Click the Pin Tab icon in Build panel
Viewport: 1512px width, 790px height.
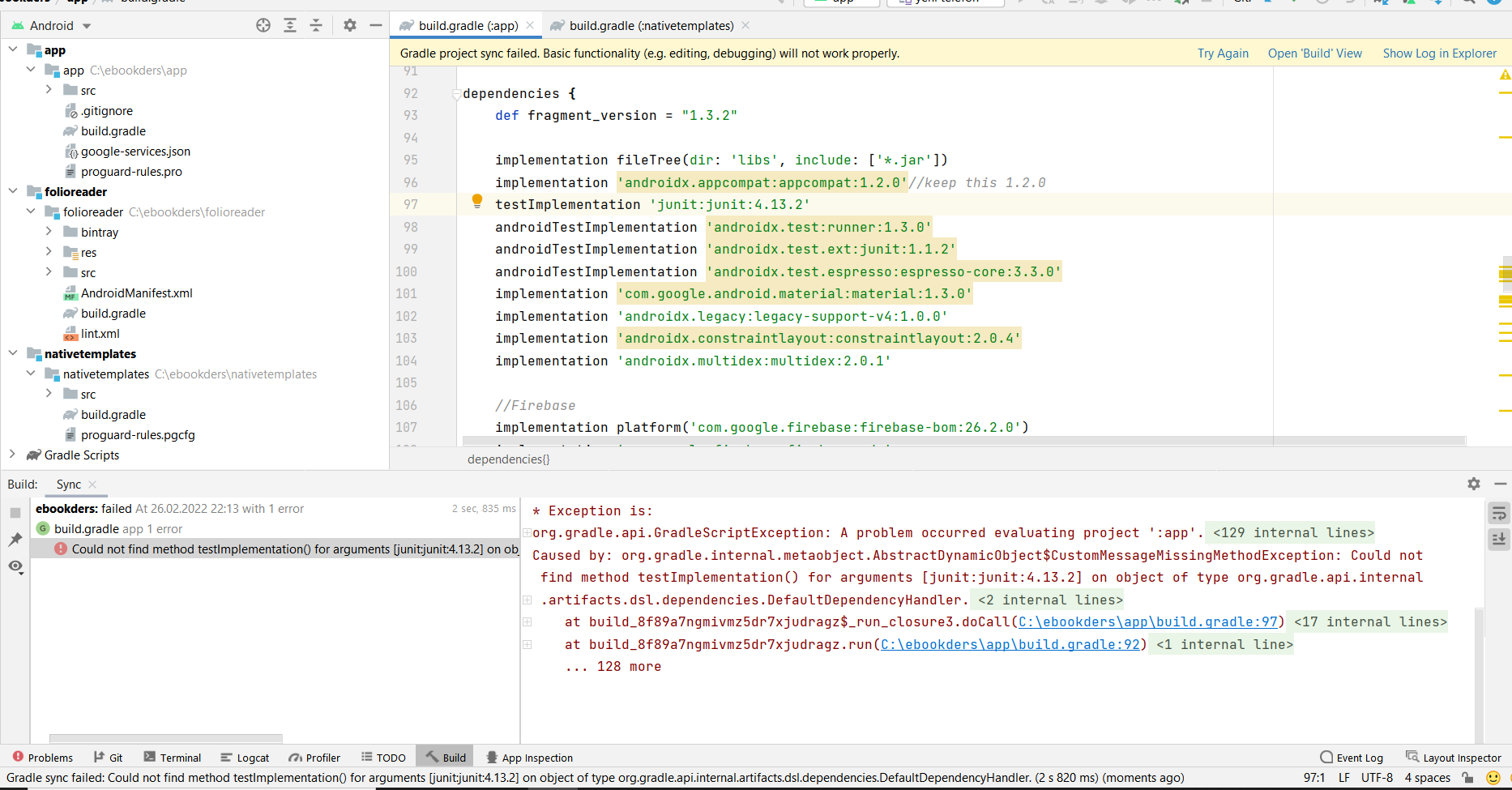pyautogui.click(x=15, y=540)
